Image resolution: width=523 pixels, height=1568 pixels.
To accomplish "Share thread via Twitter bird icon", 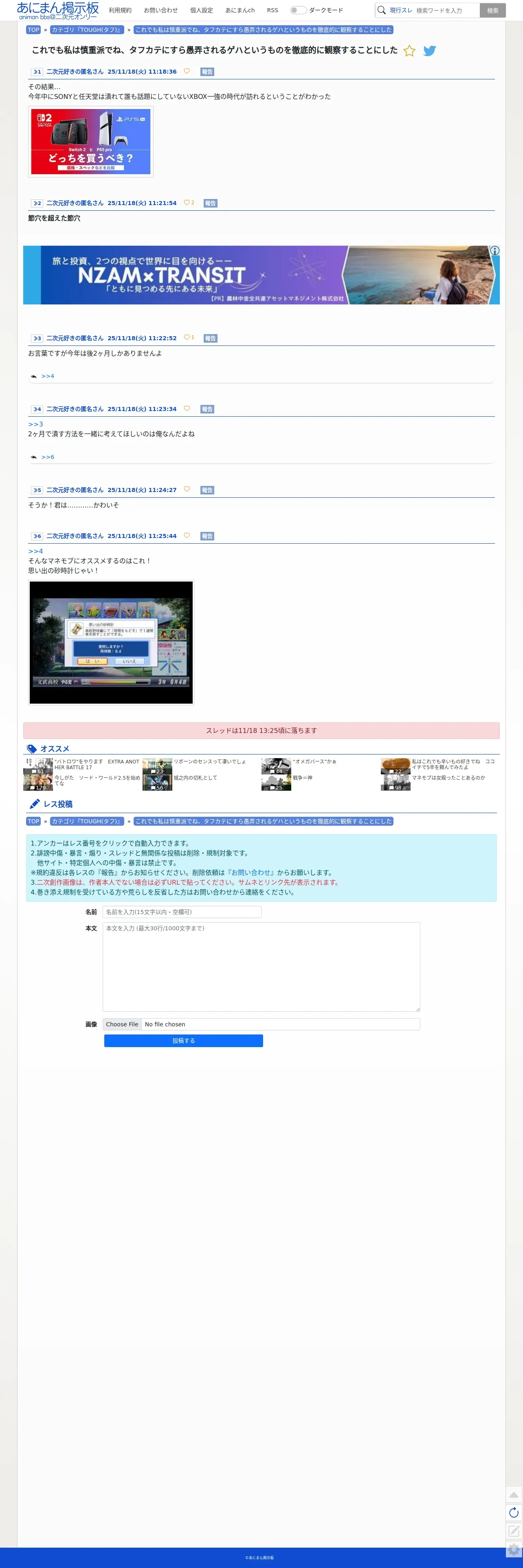I will point(430,51).
